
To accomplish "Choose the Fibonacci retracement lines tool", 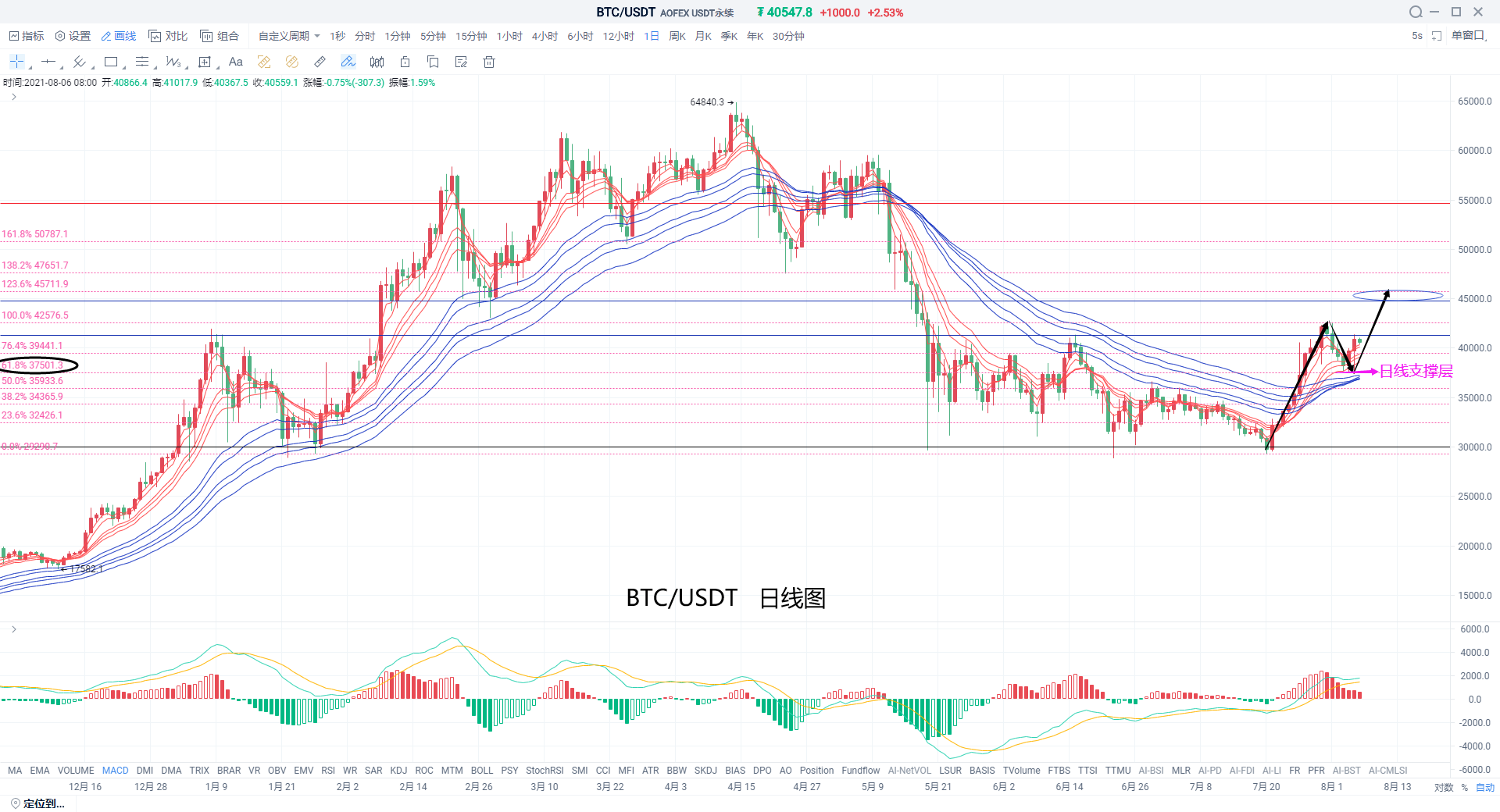I will point(142,62).
